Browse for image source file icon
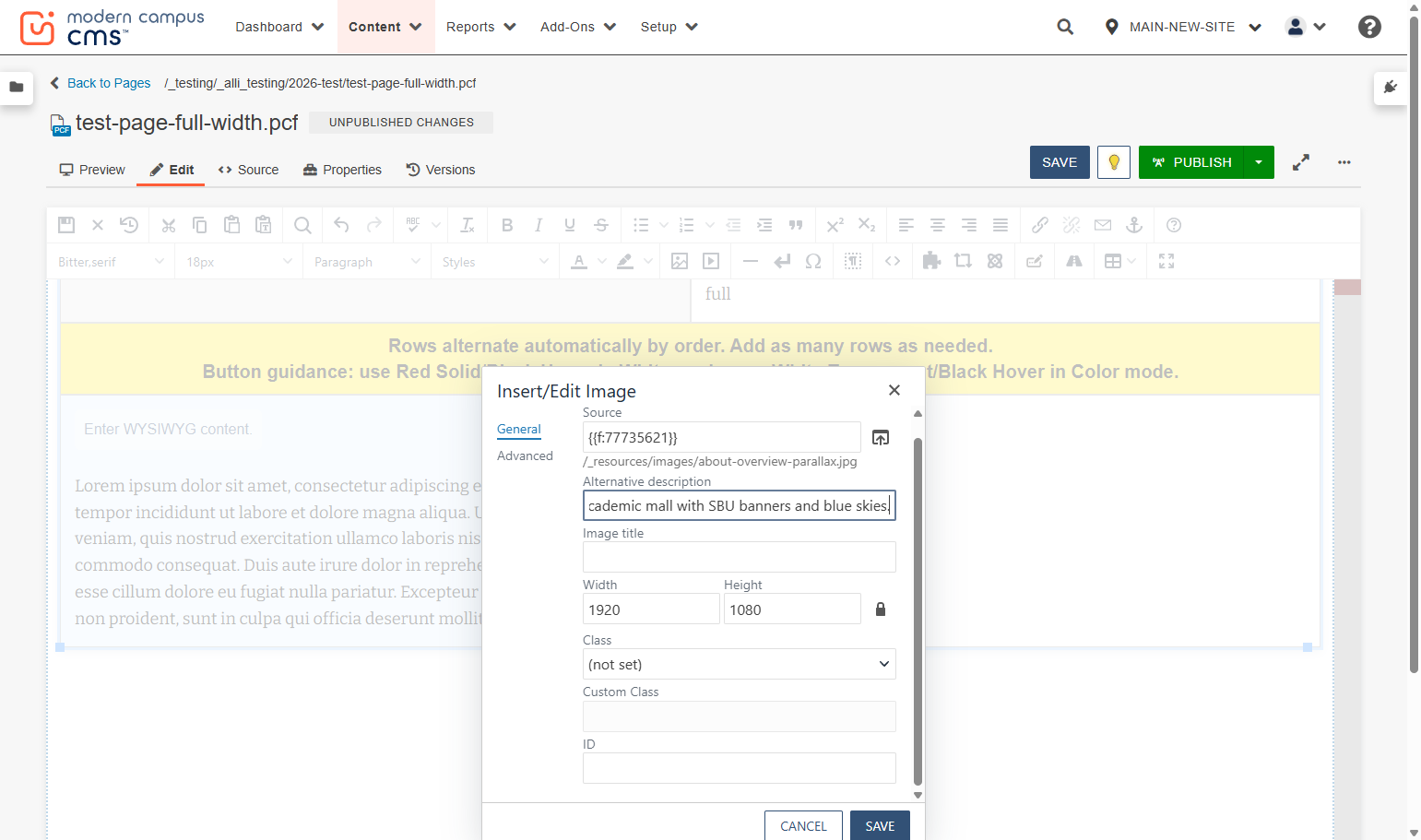1421x840 pixels. click(x=881, y=438)
